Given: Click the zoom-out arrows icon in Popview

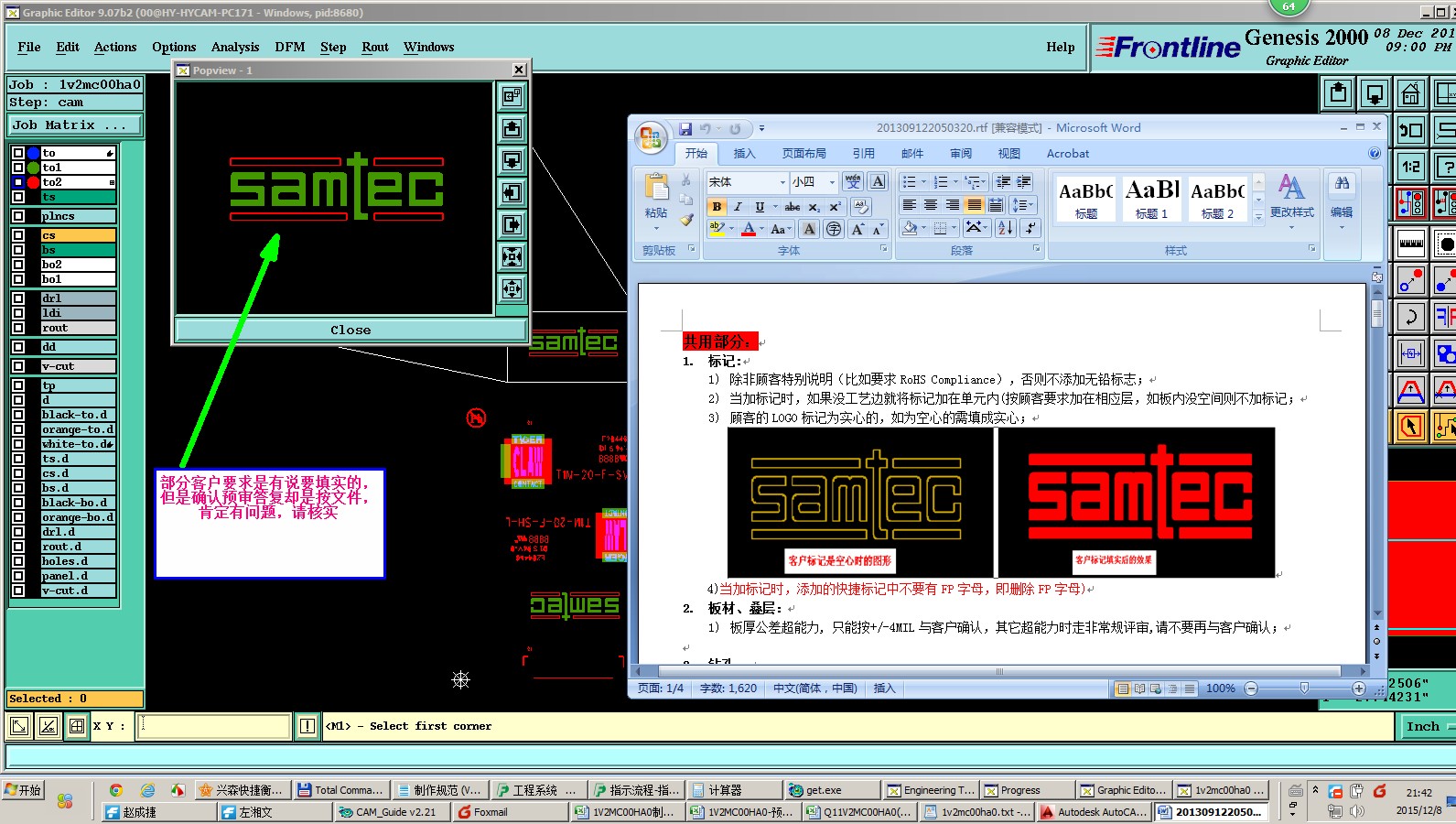Looking at the screenshot, I should pos(512,288).
